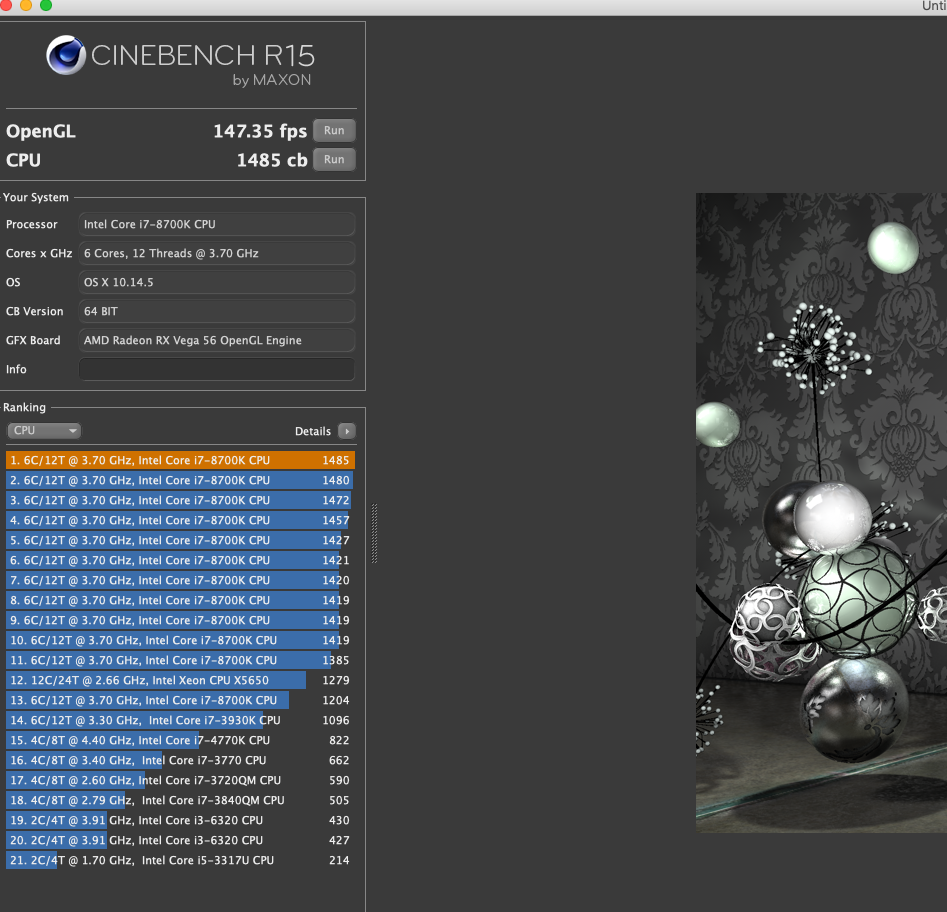Click the GFX Board field
947x912 pixels.
click(x=216, y=340)
